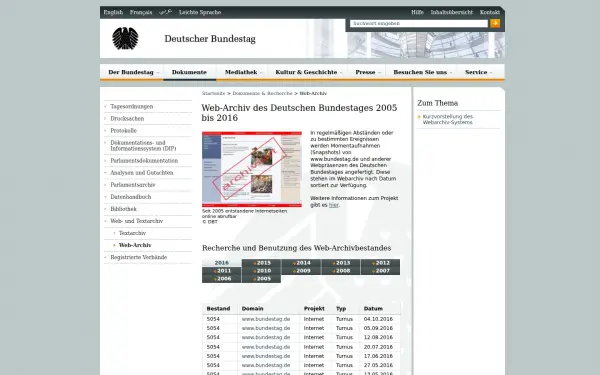Open Kurzvorstellung des Webarchiv-Systems link

click(448, 119)
